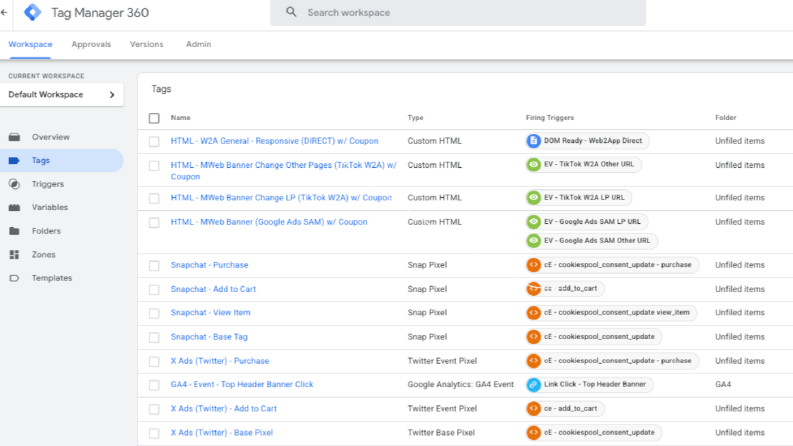Check the Snapchat - Base Tag checkbox
The width and height of the screenshot is (793, 446).
[154, 337]
